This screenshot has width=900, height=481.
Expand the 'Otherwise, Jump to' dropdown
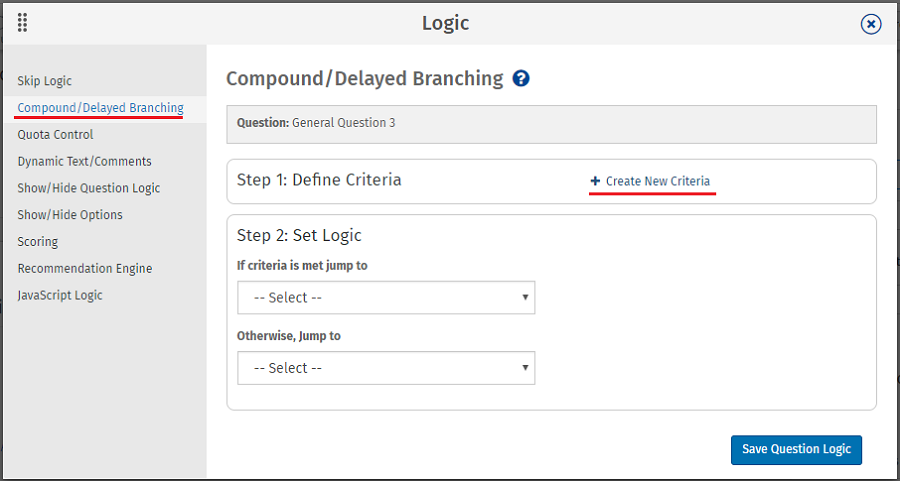(386, 368)
